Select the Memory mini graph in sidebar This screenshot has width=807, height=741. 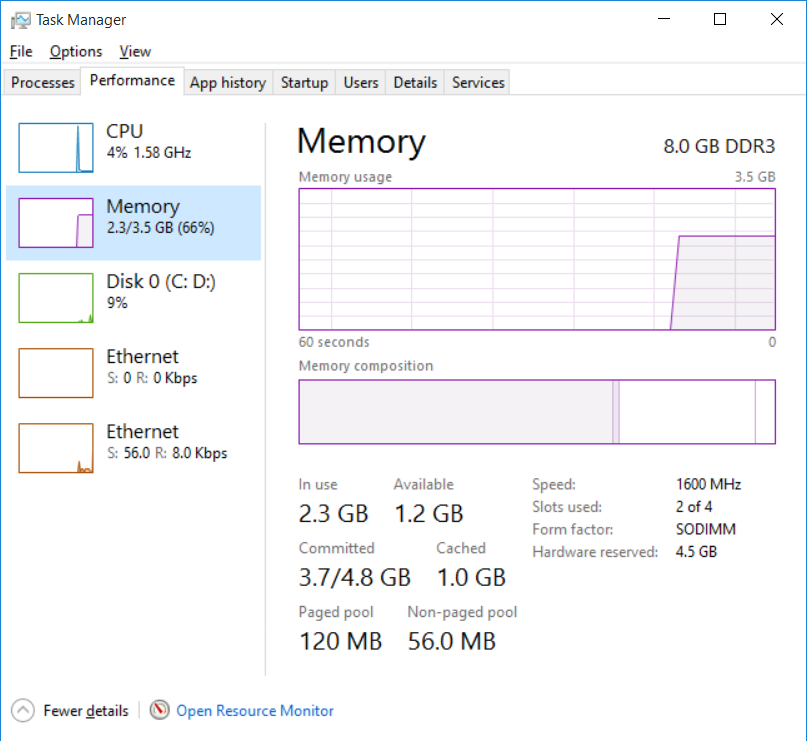(x=55, y=222)
